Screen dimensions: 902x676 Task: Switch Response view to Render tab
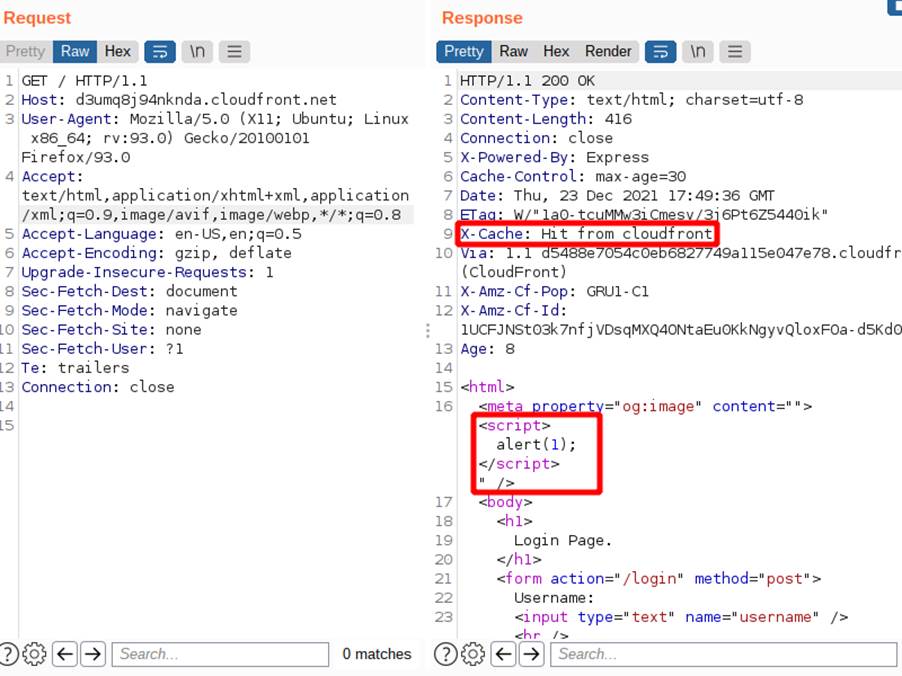click(608, 51)
